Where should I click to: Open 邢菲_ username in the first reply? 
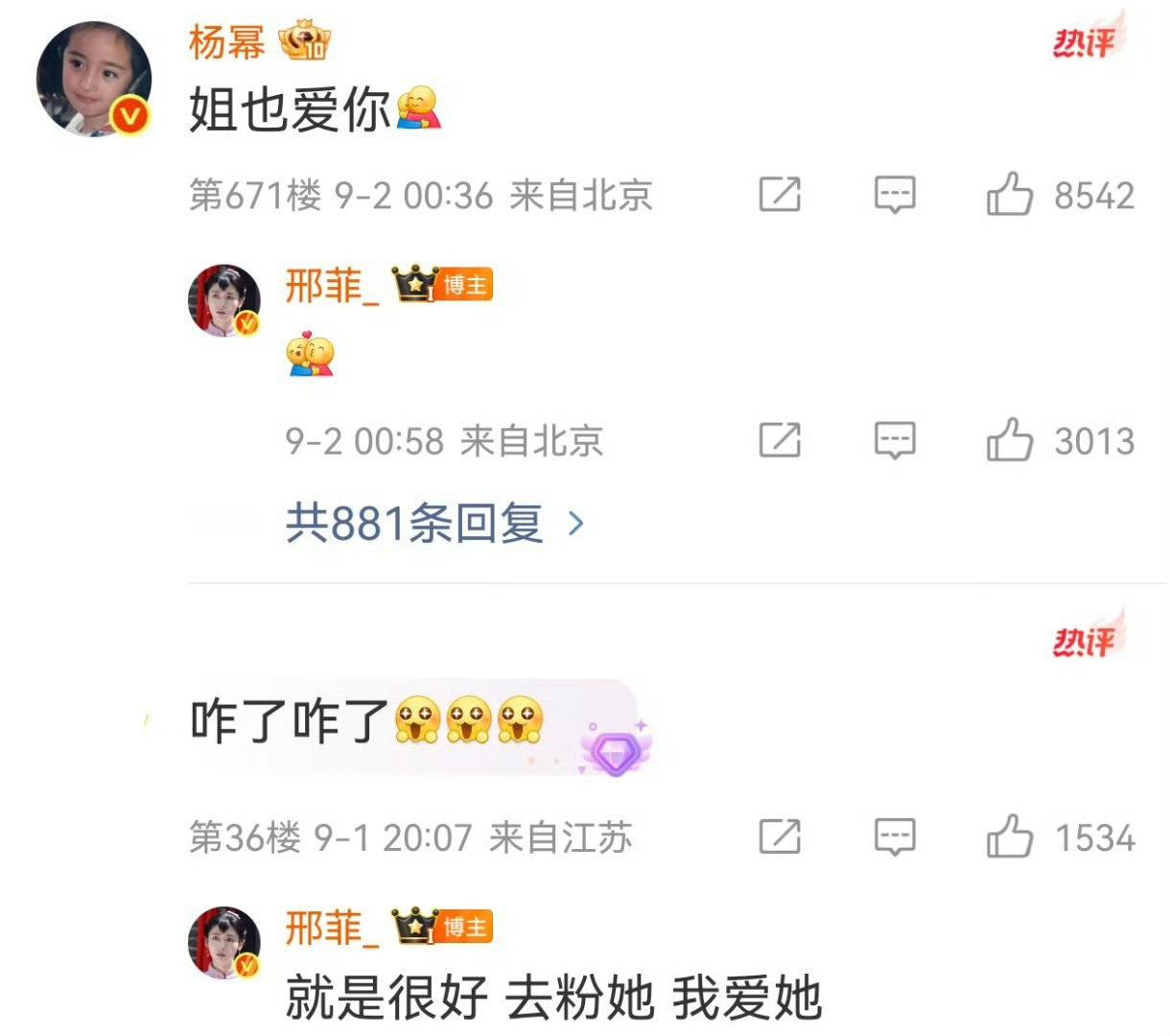(332, 286)
